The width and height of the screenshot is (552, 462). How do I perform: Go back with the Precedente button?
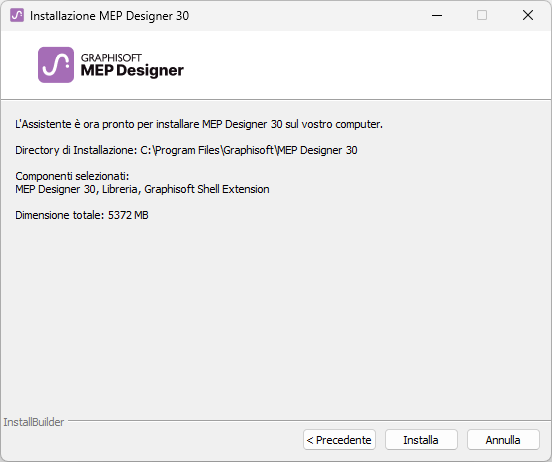[339, 439]
